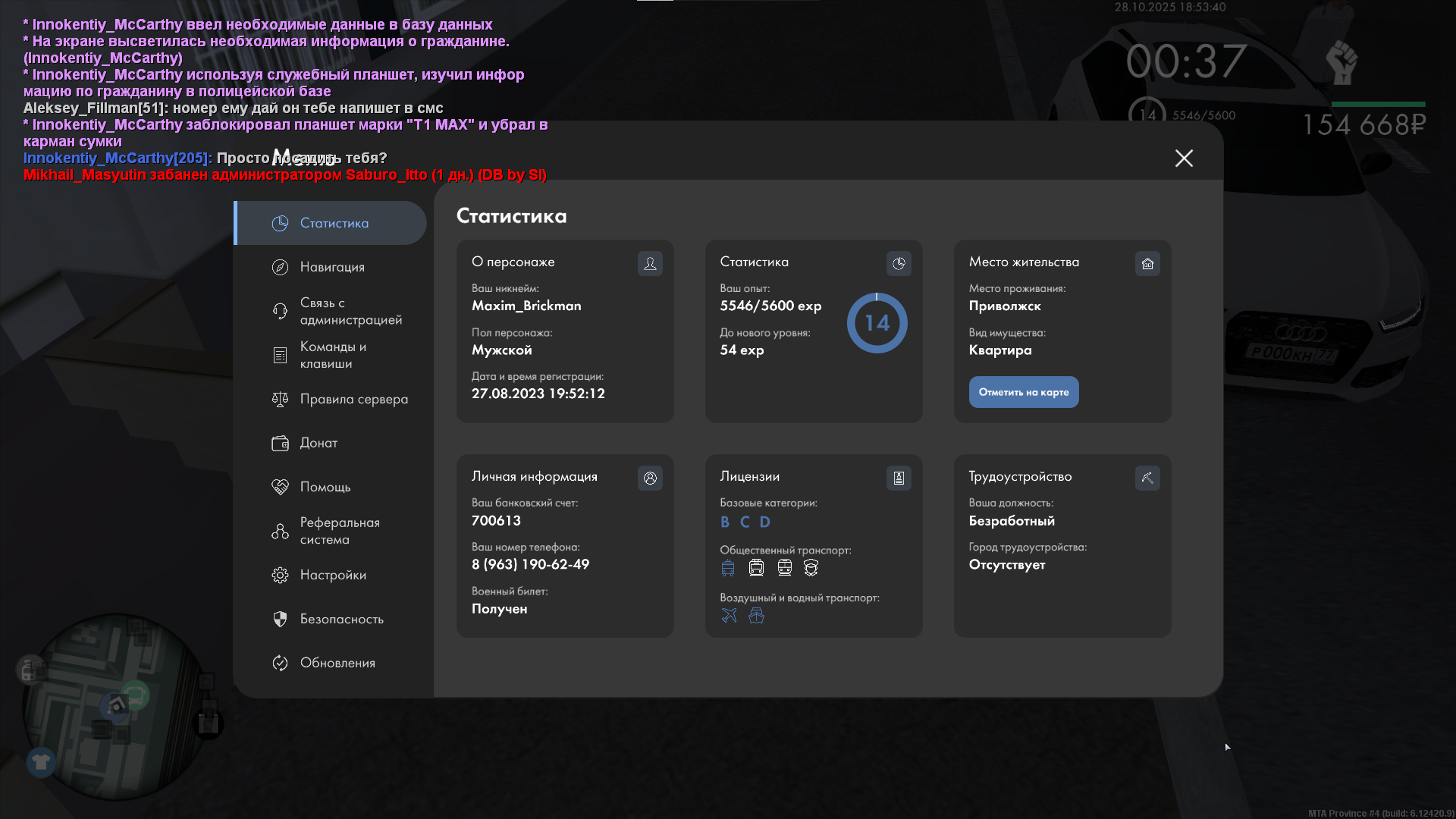
Task: Click the О персонаже profile icon
Action: click(x=650, y=263)
